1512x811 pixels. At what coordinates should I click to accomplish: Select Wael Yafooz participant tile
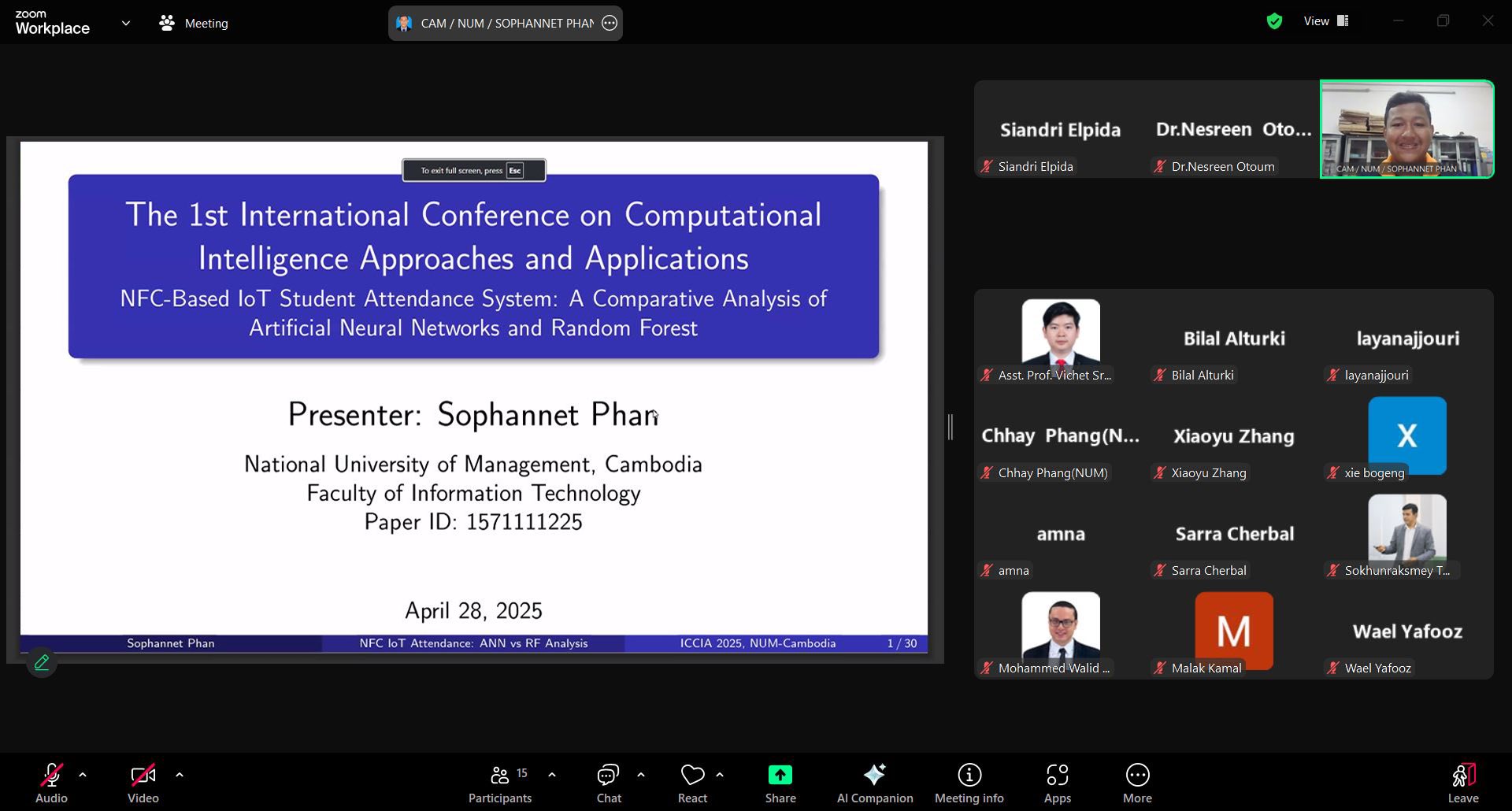coord(1407,631)
